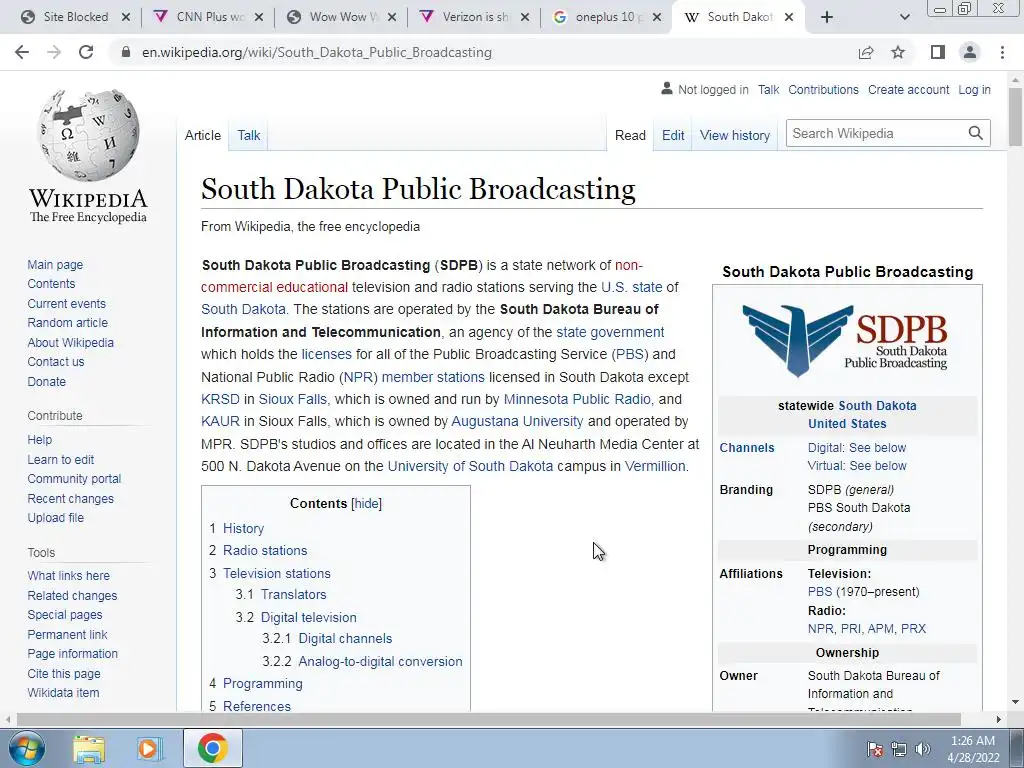1024x768 pixels.
Task: Open Windows Start button
Action: pyautogui.click(x=27, y=748)
